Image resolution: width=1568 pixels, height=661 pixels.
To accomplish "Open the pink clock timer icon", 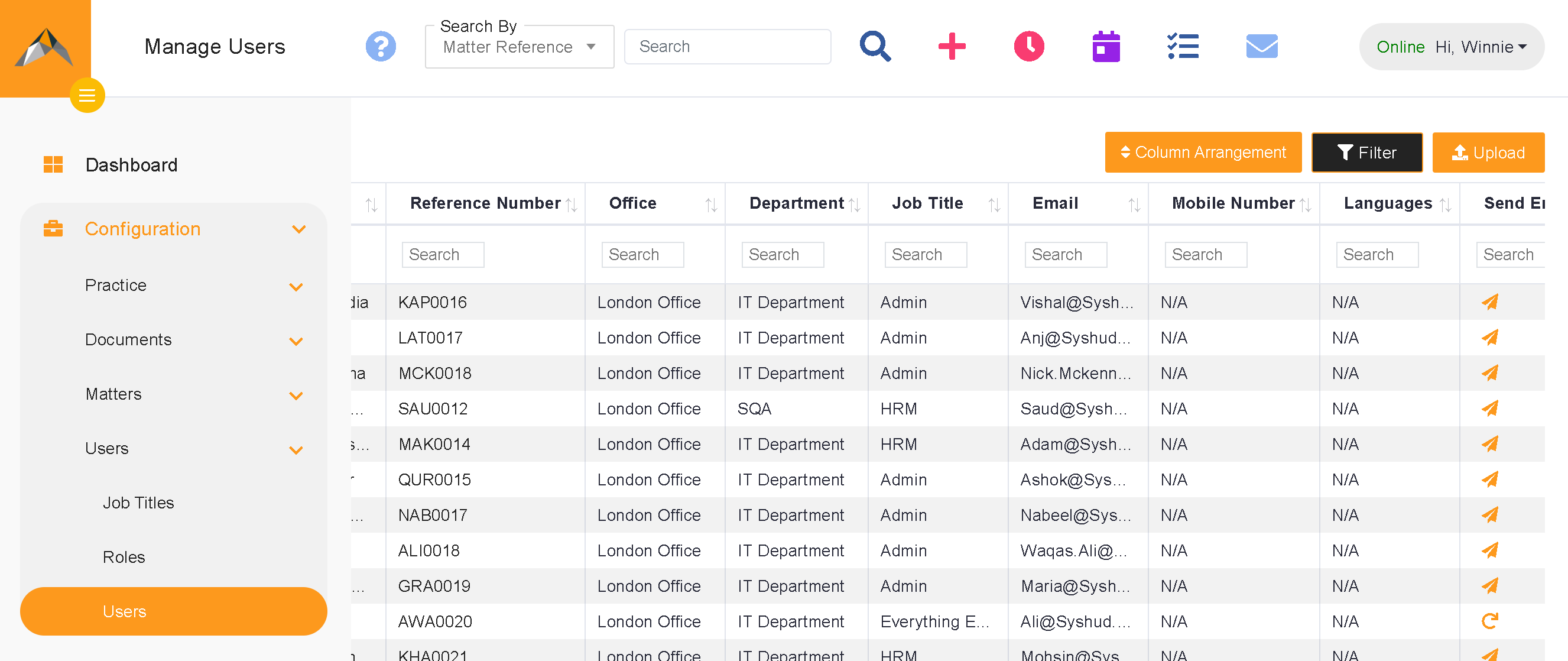I will click(x=1030, y=46).
